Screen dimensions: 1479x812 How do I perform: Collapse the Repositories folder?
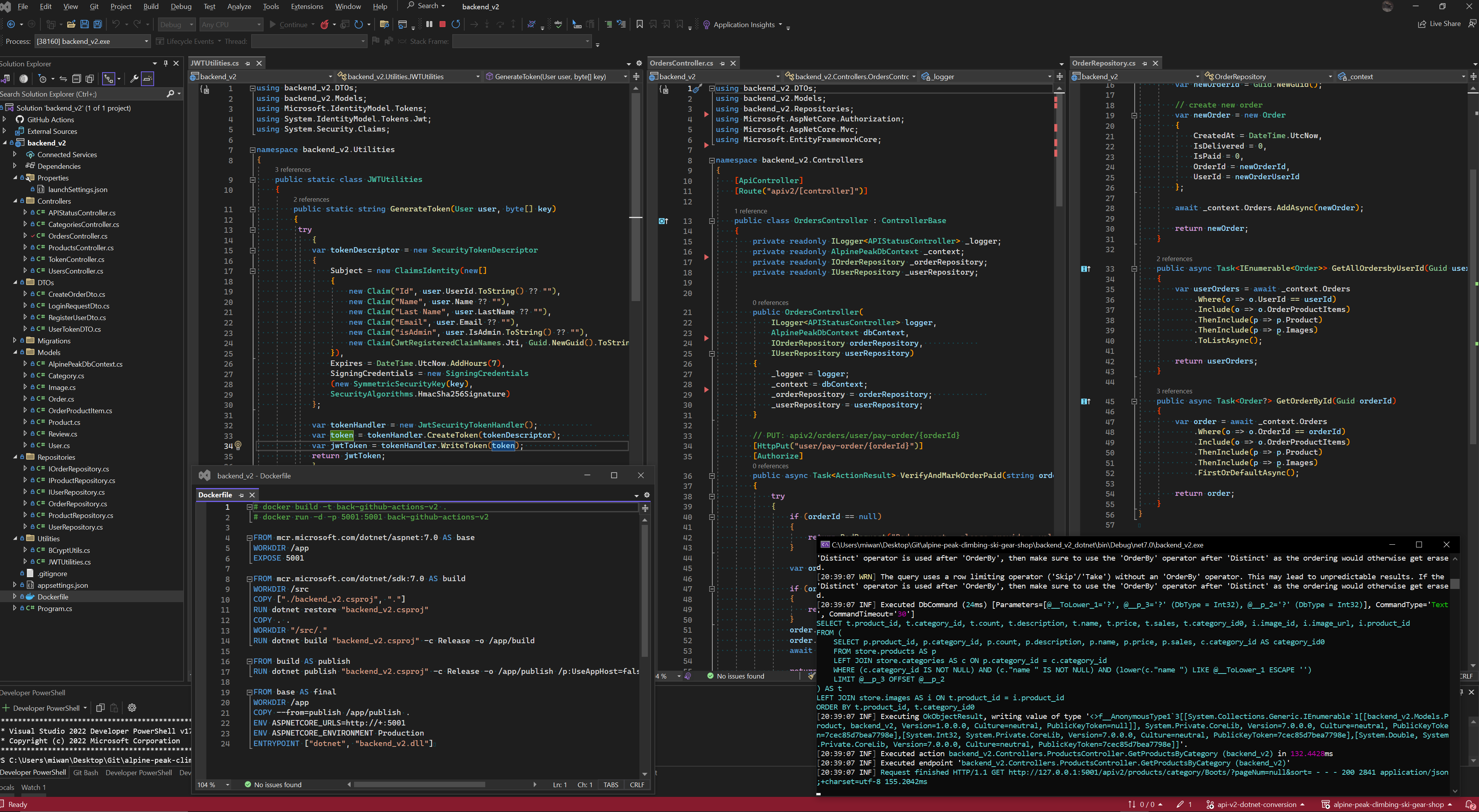tap(16, 457)
